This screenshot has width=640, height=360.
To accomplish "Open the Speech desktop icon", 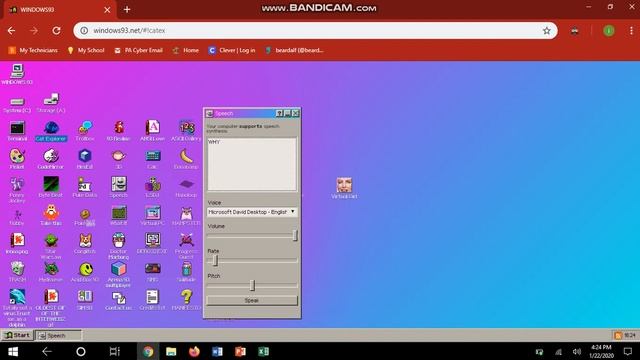I will [119, 187].
